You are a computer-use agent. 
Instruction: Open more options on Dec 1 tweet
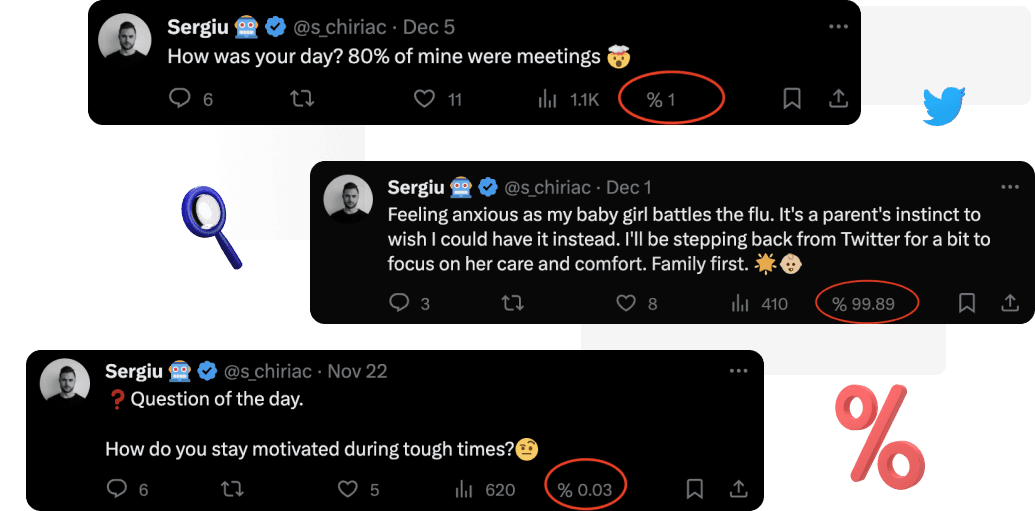point(1011,187)
